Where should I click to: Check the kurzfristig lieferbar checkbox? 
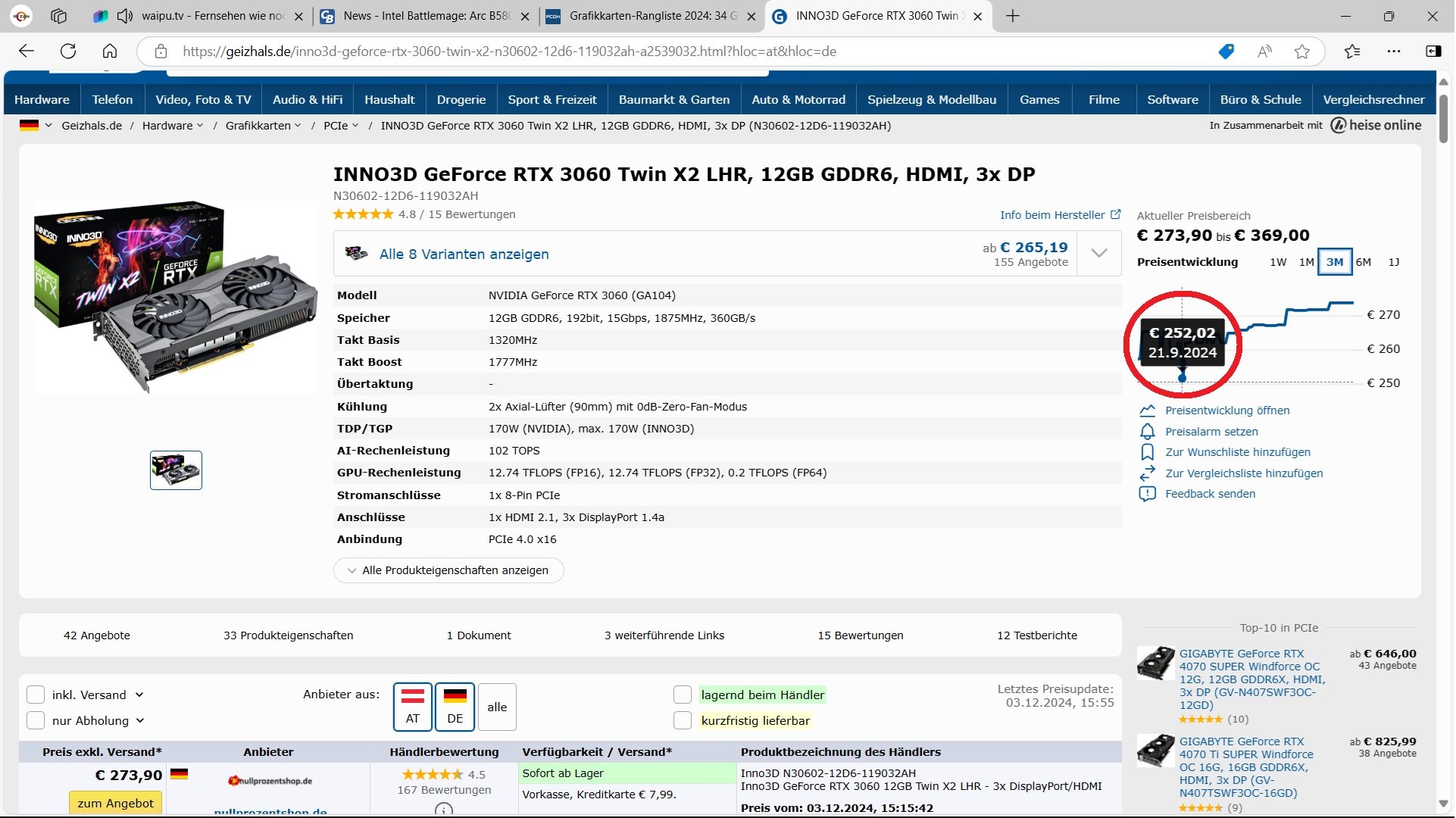pos(683,721)
